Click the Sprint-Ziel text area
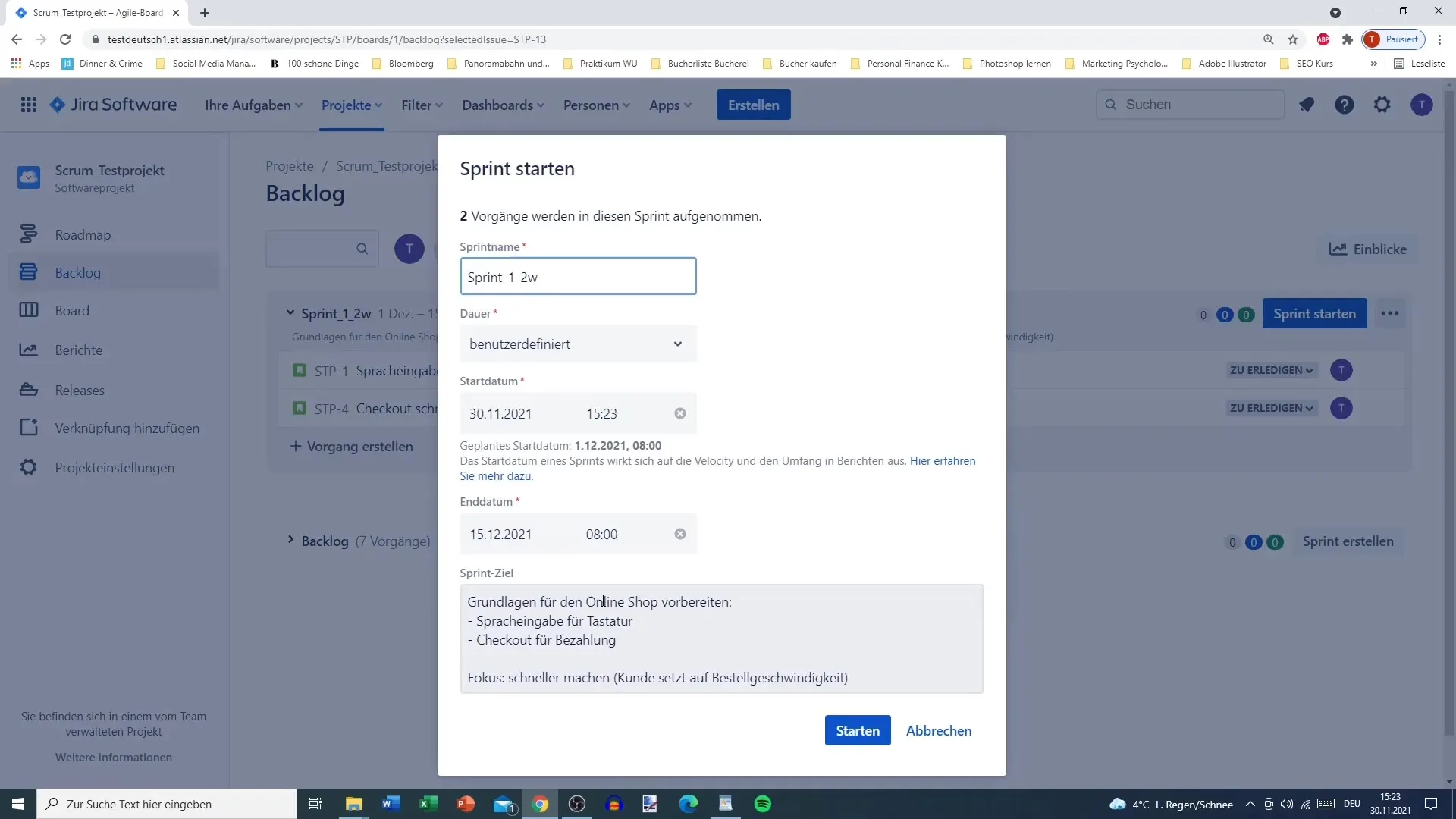Image resolution: width=1456 pixels, height=819 pixels. point(721,639)
